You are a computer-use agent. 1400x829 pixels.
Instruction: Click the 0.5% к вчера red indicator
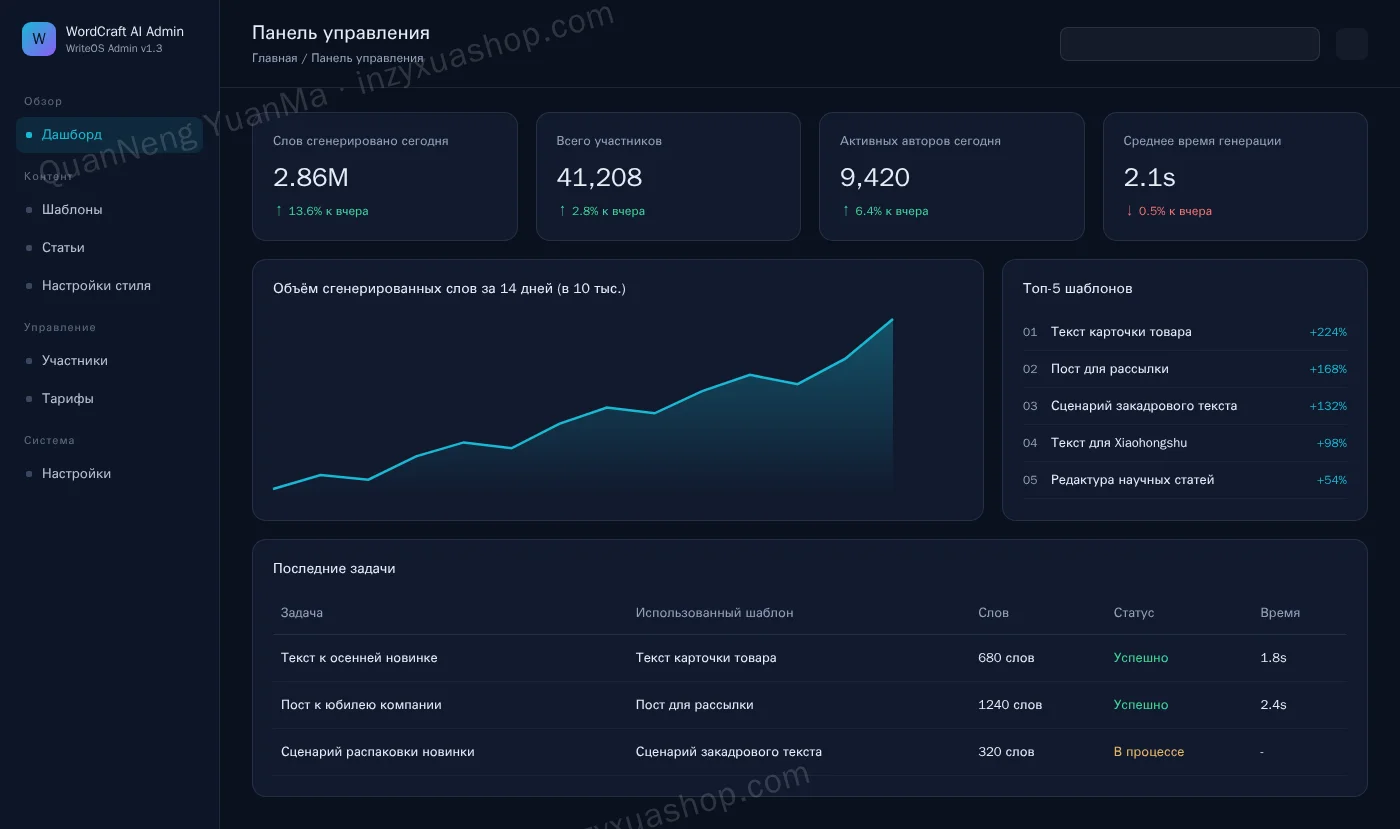1168,211
